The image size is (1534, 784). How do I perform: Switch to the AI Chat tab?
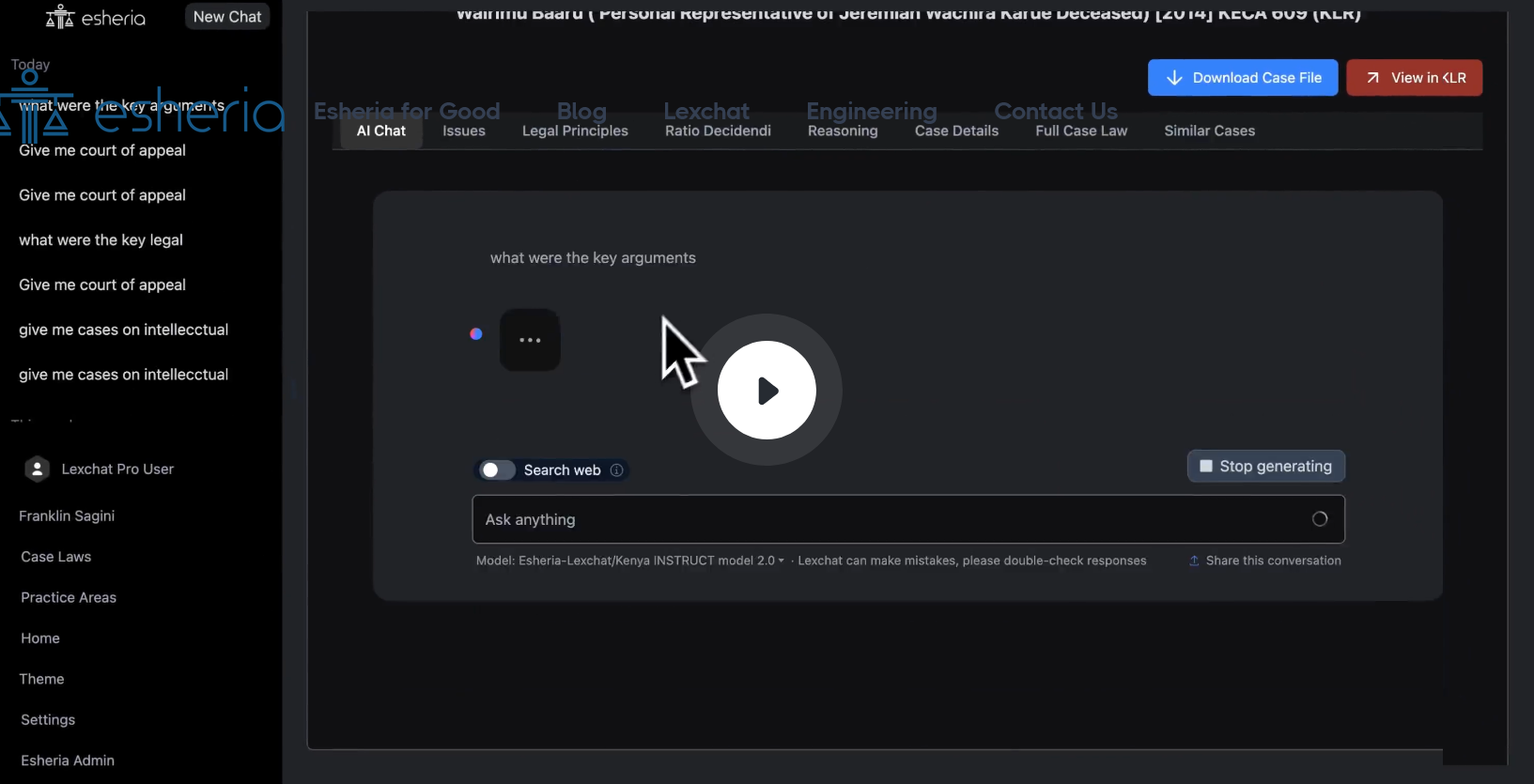pyautogui.click(x=381, y=131)
